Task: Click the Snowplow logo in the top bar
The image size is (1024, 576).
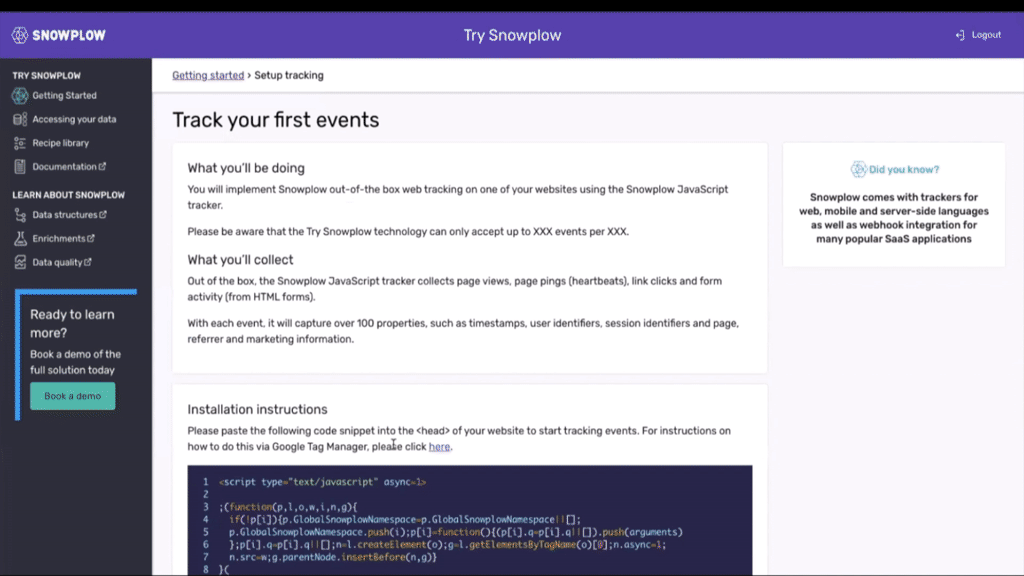Action: click(57, 34)
